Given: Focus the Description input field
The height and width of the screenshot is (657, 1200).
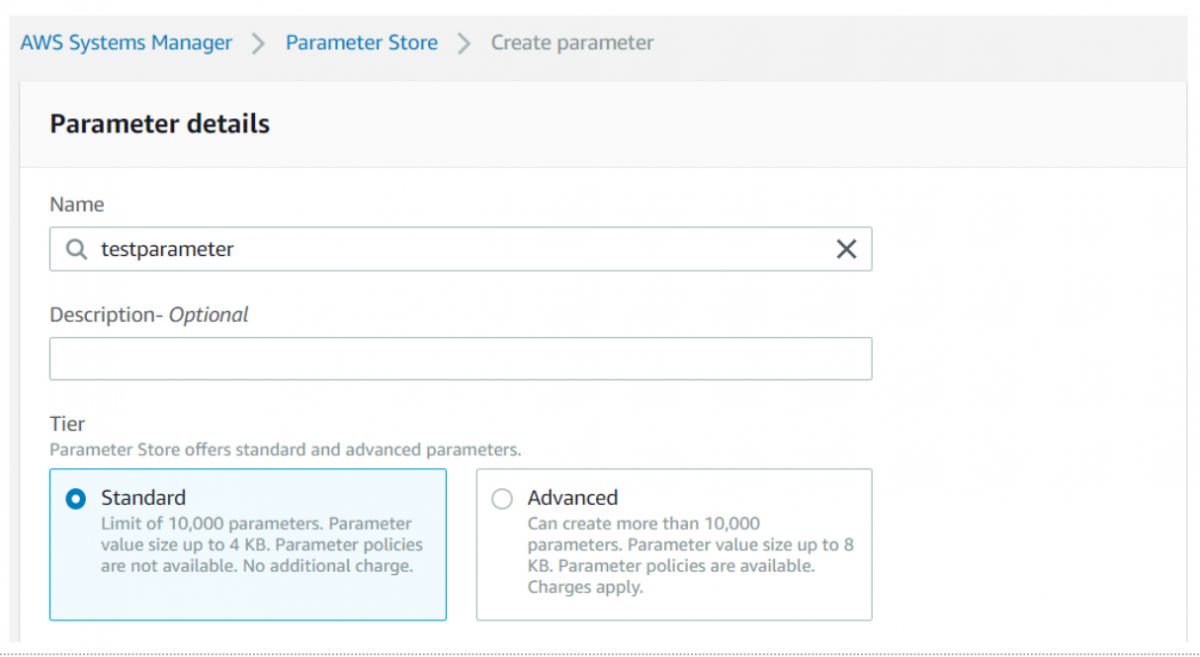Looking at the screenshot, I should click(460, 357).
